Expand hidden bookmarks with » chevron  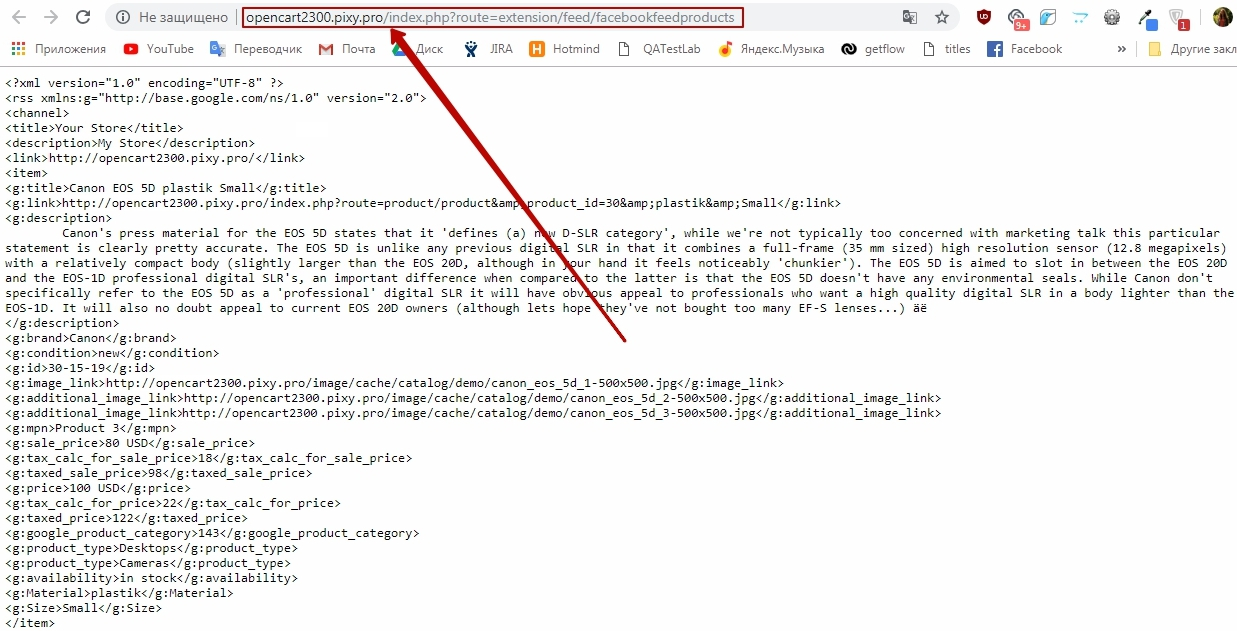(1122, 49)
